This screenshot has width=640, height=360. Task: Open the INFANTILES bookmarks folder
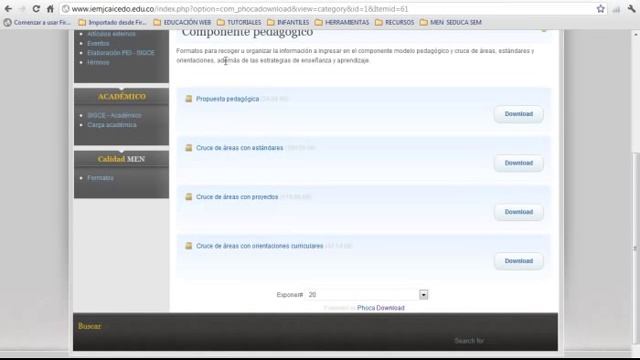click(x=288, y=22)
